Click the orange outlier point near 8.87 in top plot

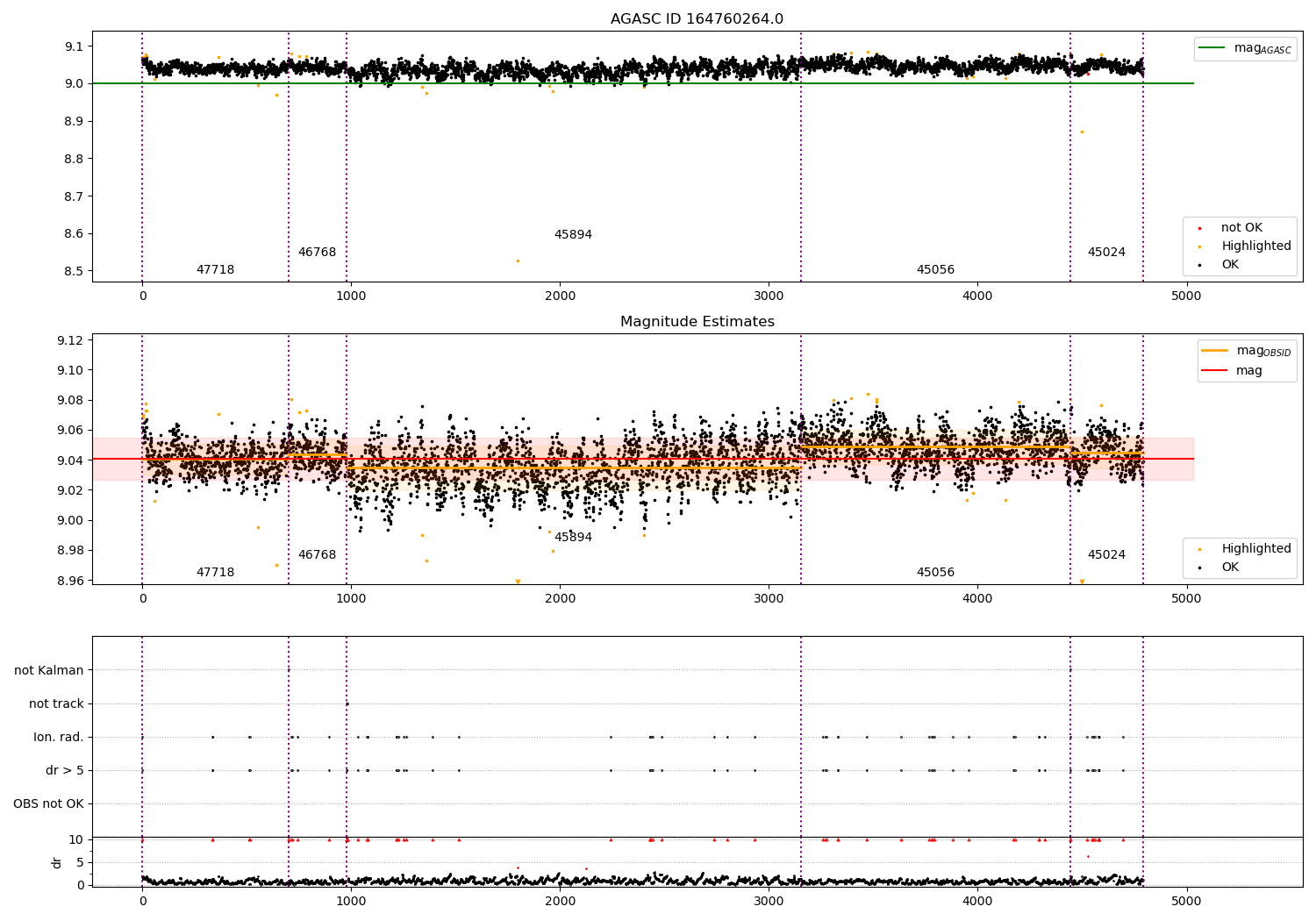pyautogui.click(x=1082, y=132)
